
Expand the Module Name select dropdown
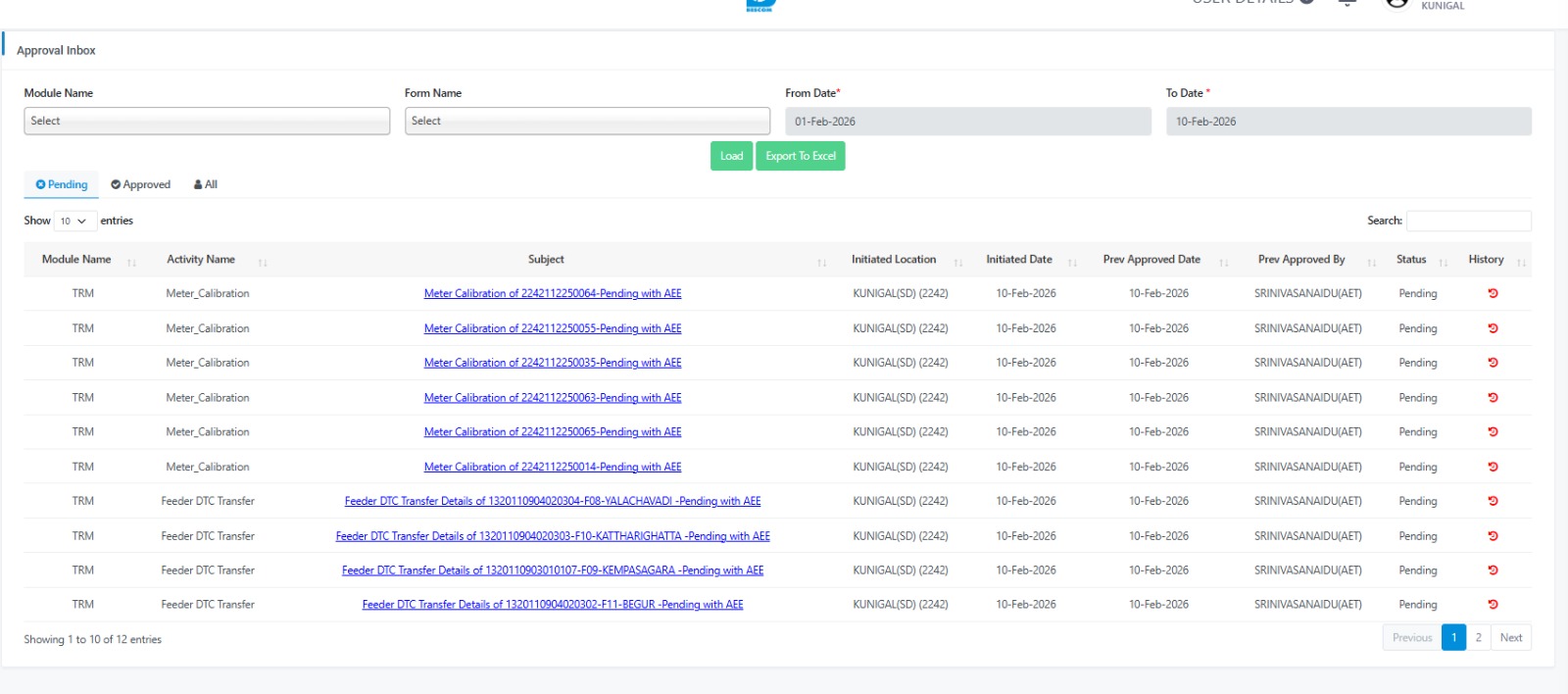point(207,121)
